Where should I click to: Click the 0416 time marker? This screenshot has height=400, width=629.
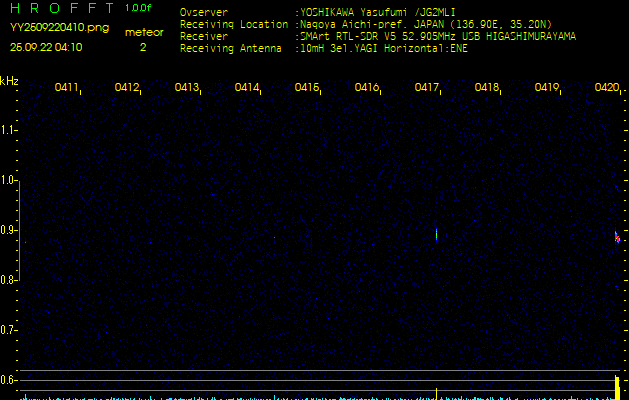[366, 87]
